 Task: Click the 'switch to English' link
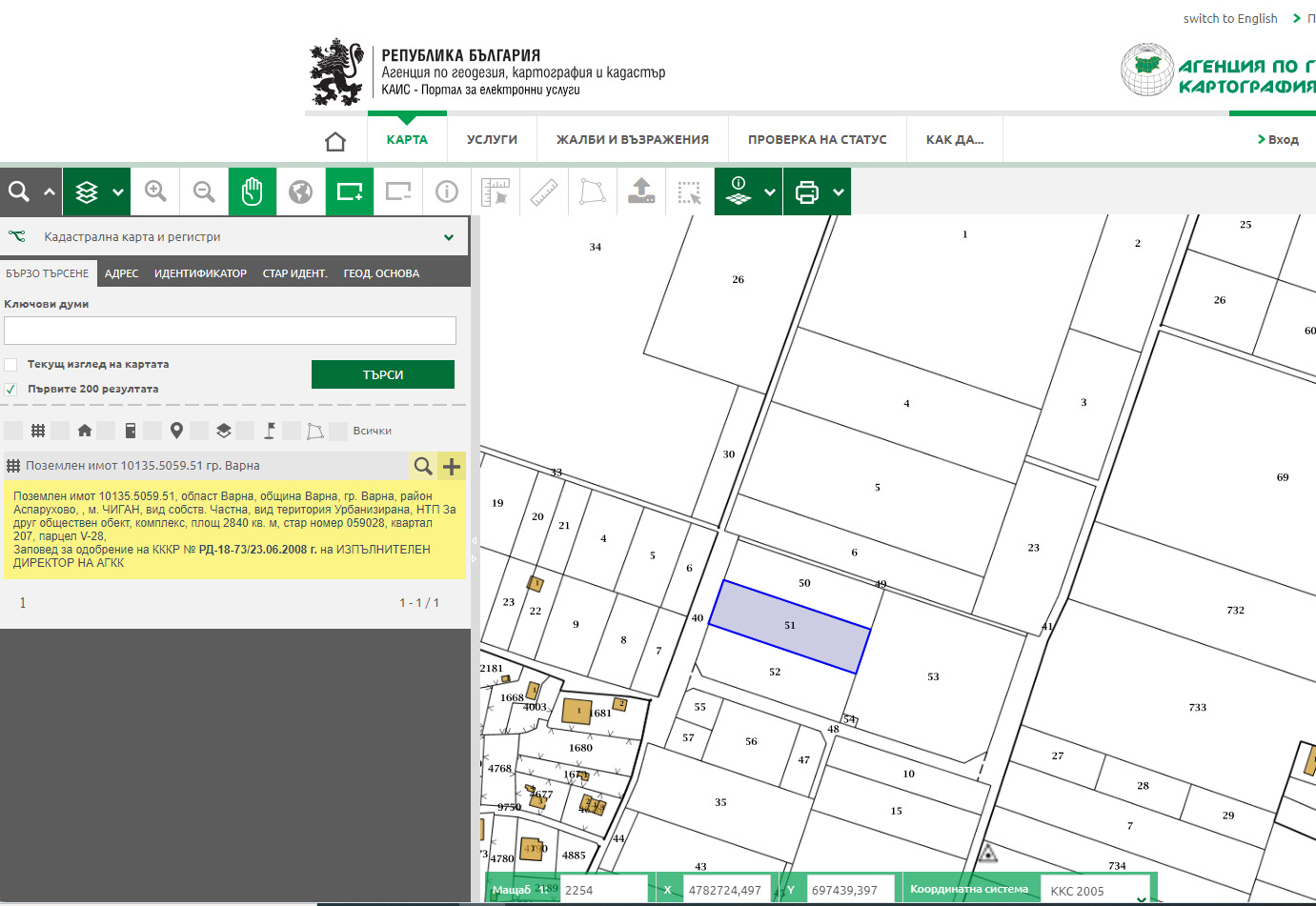[1229, 18]
